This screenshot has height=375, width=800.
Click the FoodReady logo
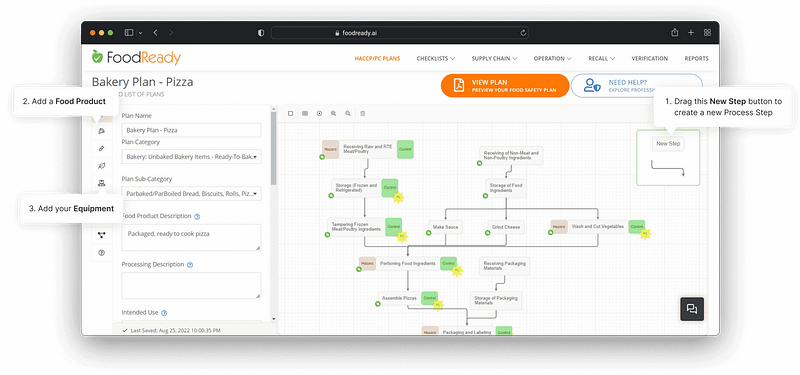(x=136, y=57)
